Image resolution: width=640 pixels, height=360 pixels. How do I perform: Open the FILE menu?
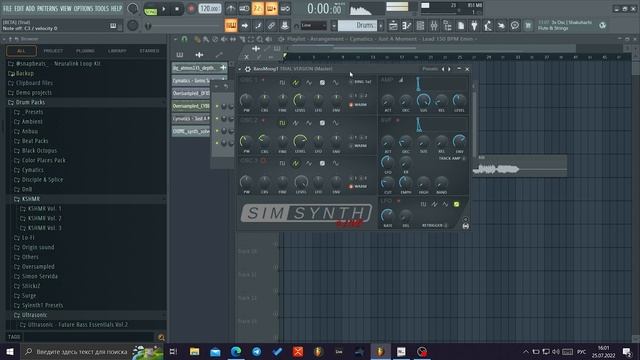coord(7,8)
